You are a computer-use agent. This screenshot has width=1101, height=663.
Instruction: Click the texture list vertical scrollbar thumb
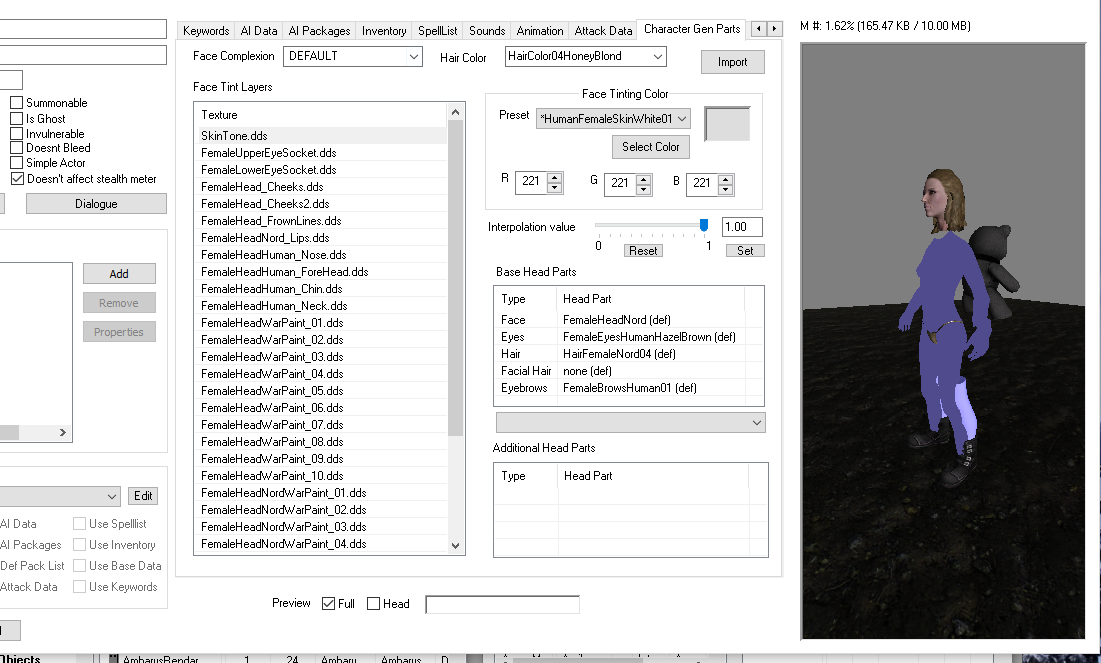pyautogui.click(x=455, y=279)
